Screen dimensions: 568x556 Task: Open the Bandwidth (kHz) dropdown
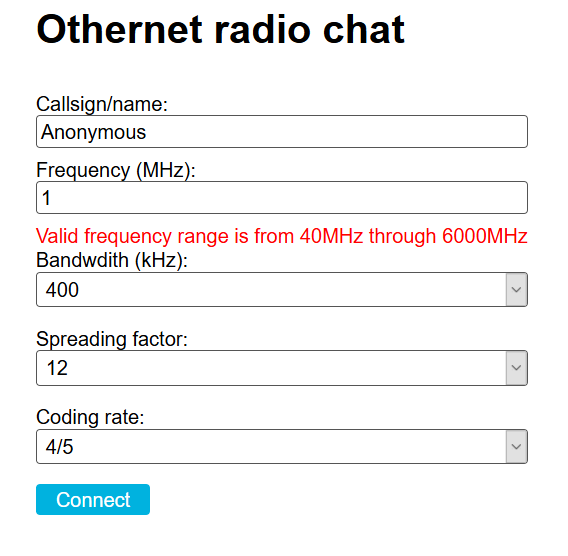click(x=282, y=289)
